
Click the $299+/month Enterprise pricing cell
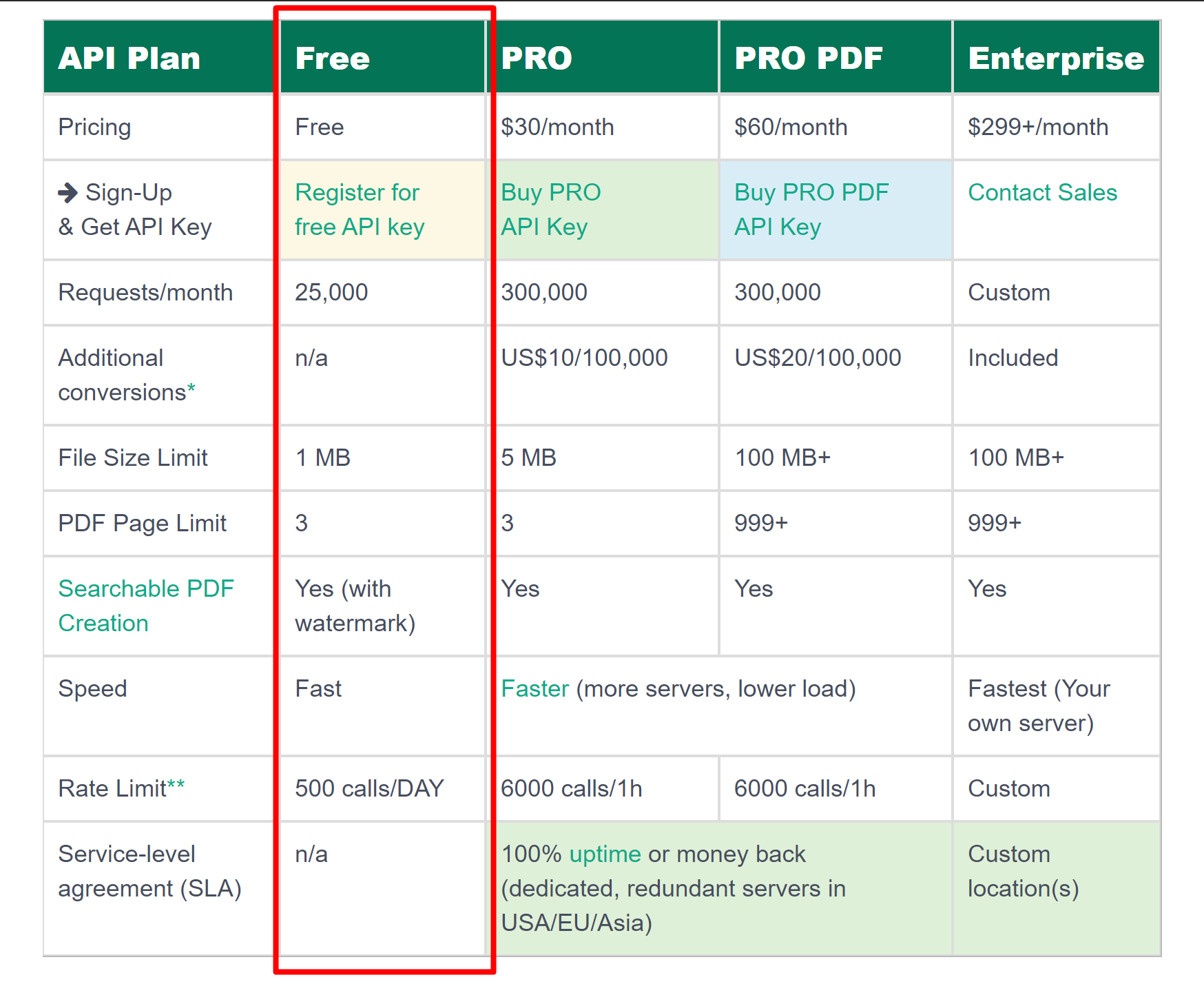[x=1057, y=127]
